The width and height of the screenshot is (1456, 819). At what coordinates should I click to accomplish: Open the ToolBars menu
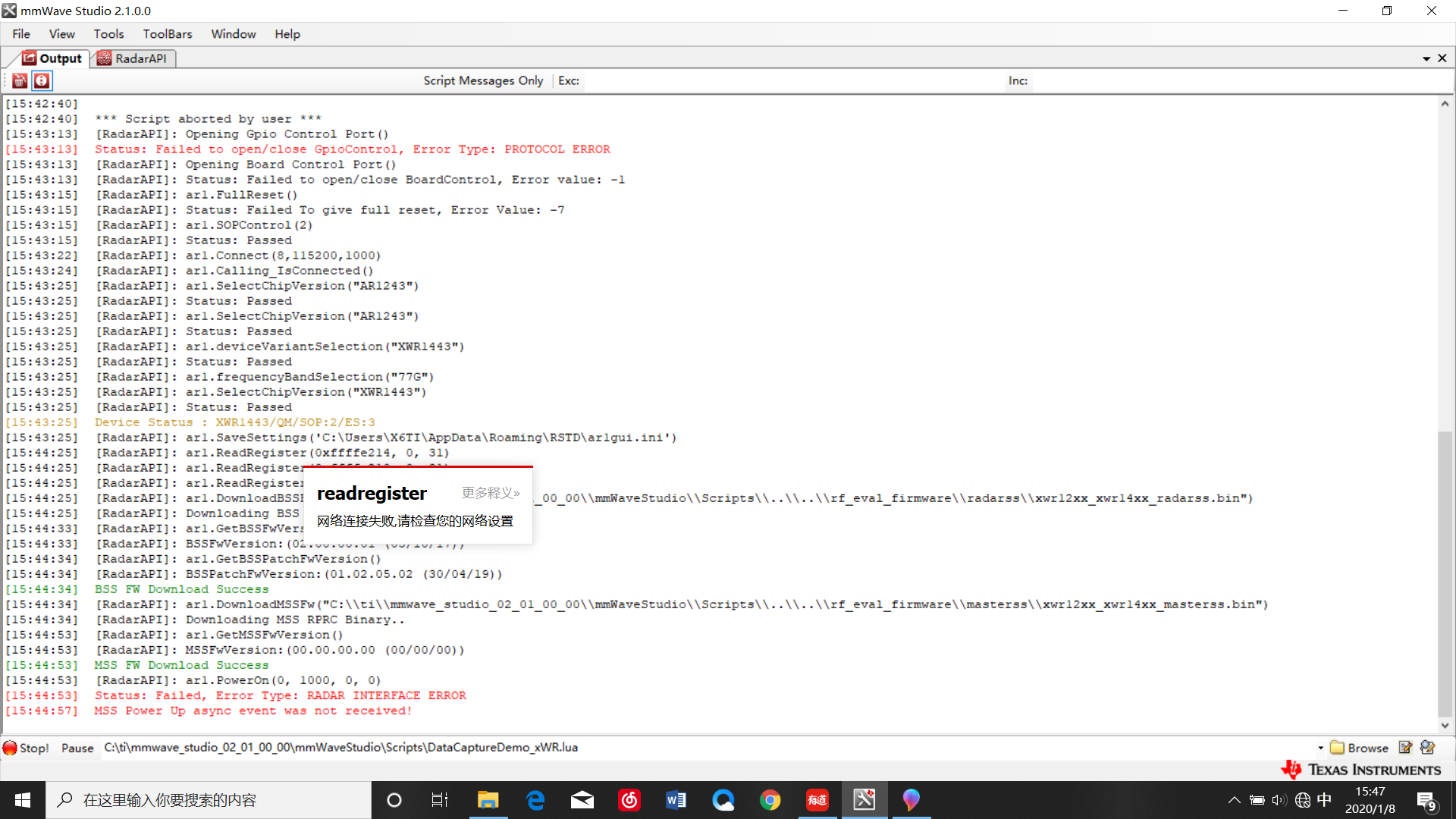[167, 34]
